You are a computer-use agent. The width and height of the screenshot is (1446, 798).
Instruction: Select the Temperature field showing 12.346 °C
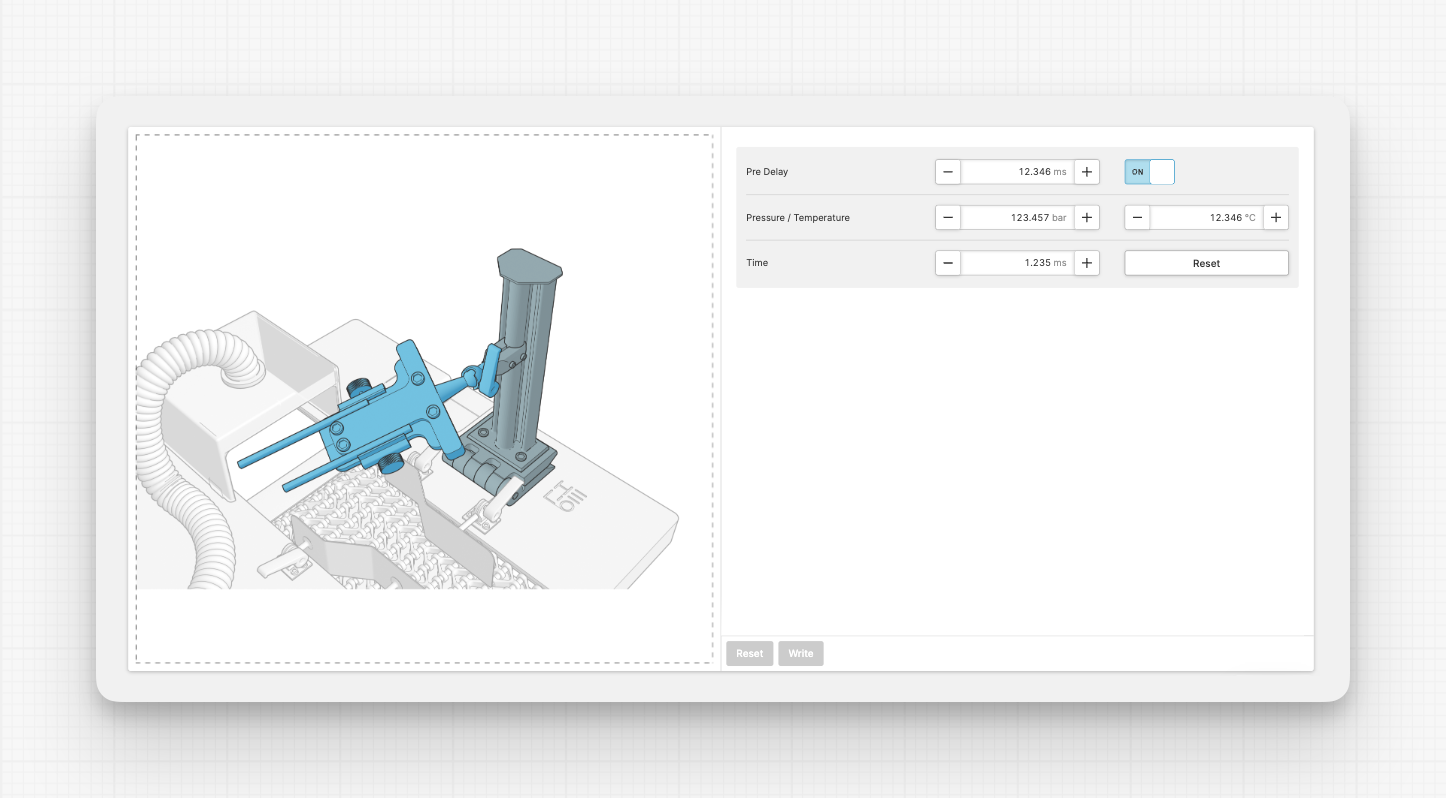tap(1205, 218)
